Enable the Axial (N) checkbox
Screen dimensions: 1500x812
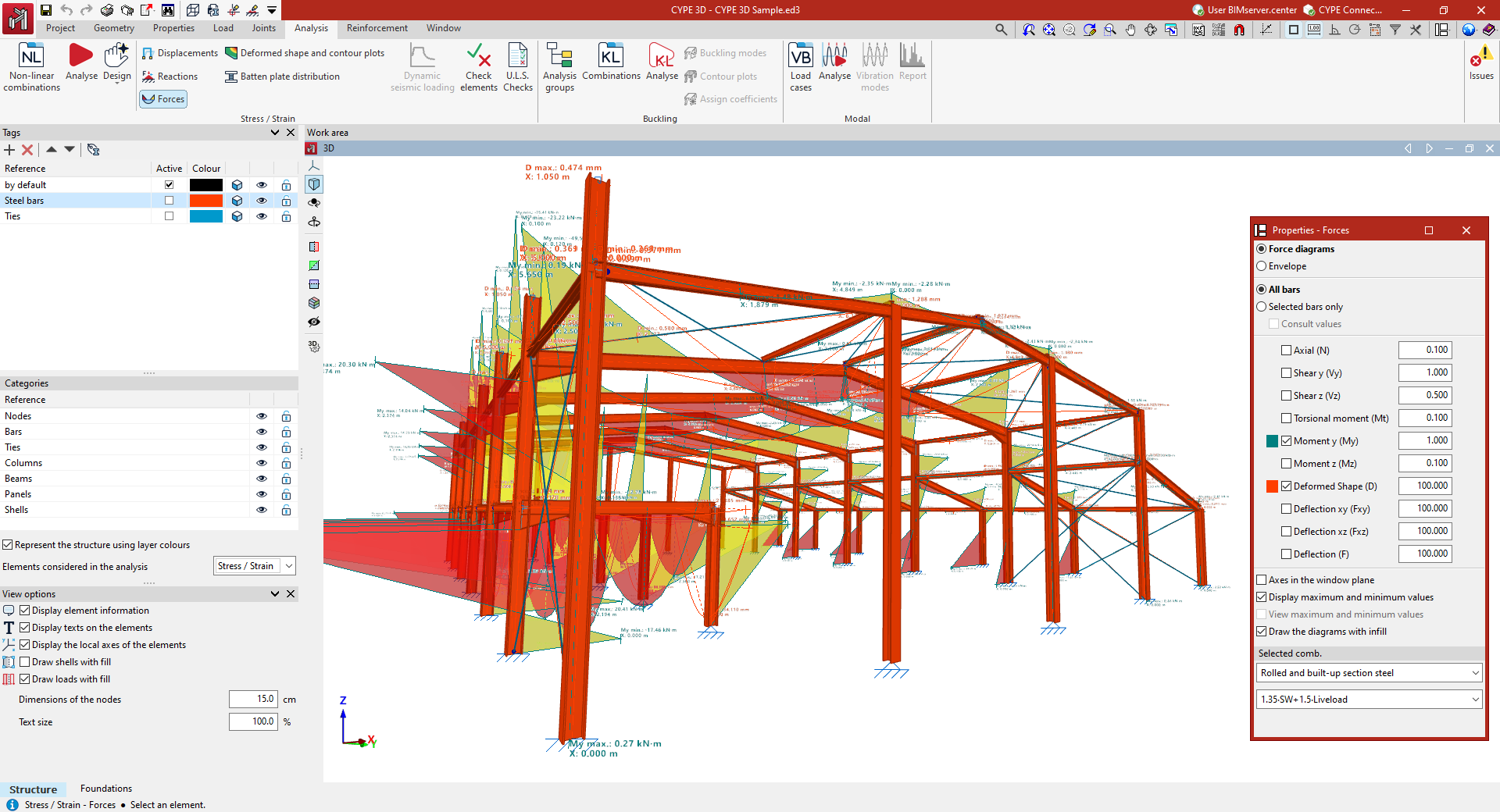[x=1286, y=351]
